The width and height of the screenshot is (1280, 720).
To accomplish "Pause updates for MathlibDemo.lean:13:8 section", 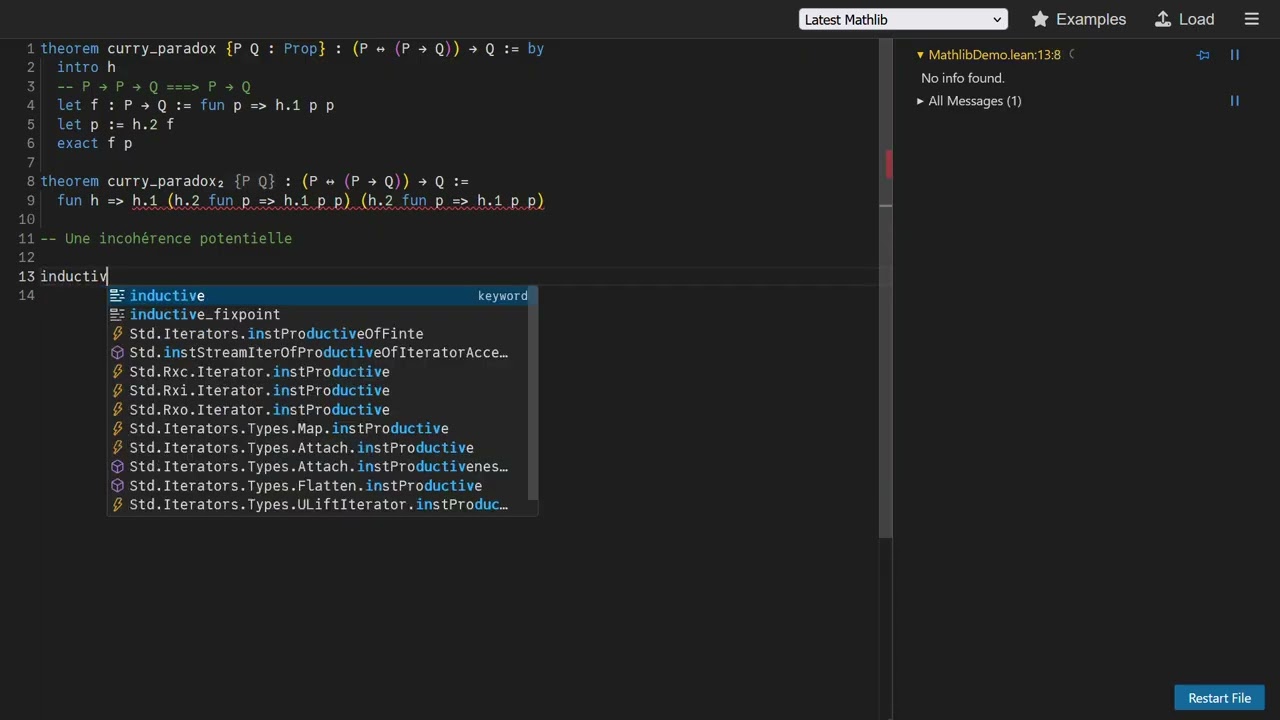I will tap(1234, 55).
